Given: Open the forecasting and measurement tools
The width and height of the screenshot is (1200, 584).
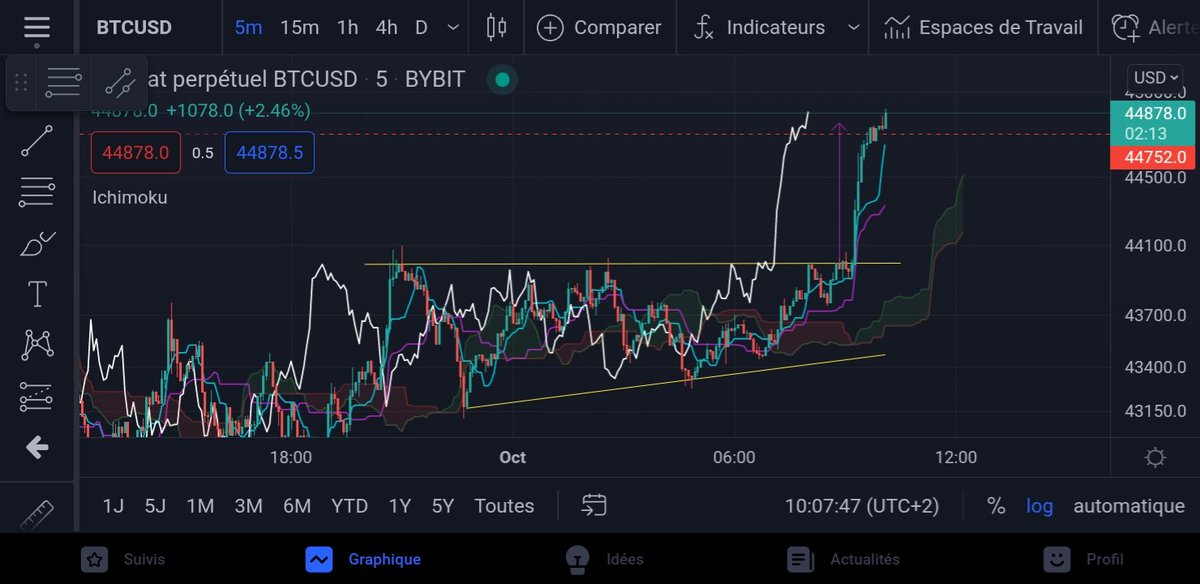Looking at the screenshot, I should coord(37,397).
